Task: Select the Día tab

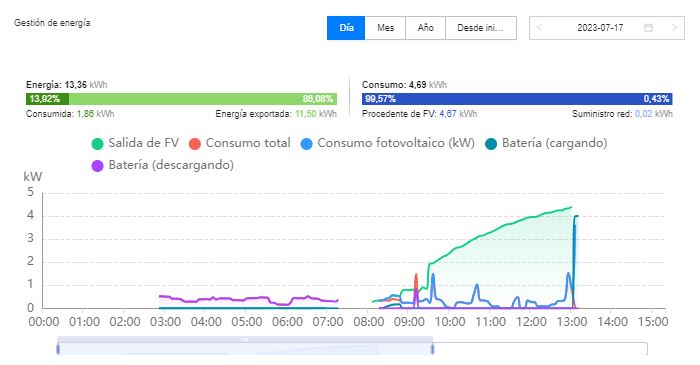Action: point(346,28)
